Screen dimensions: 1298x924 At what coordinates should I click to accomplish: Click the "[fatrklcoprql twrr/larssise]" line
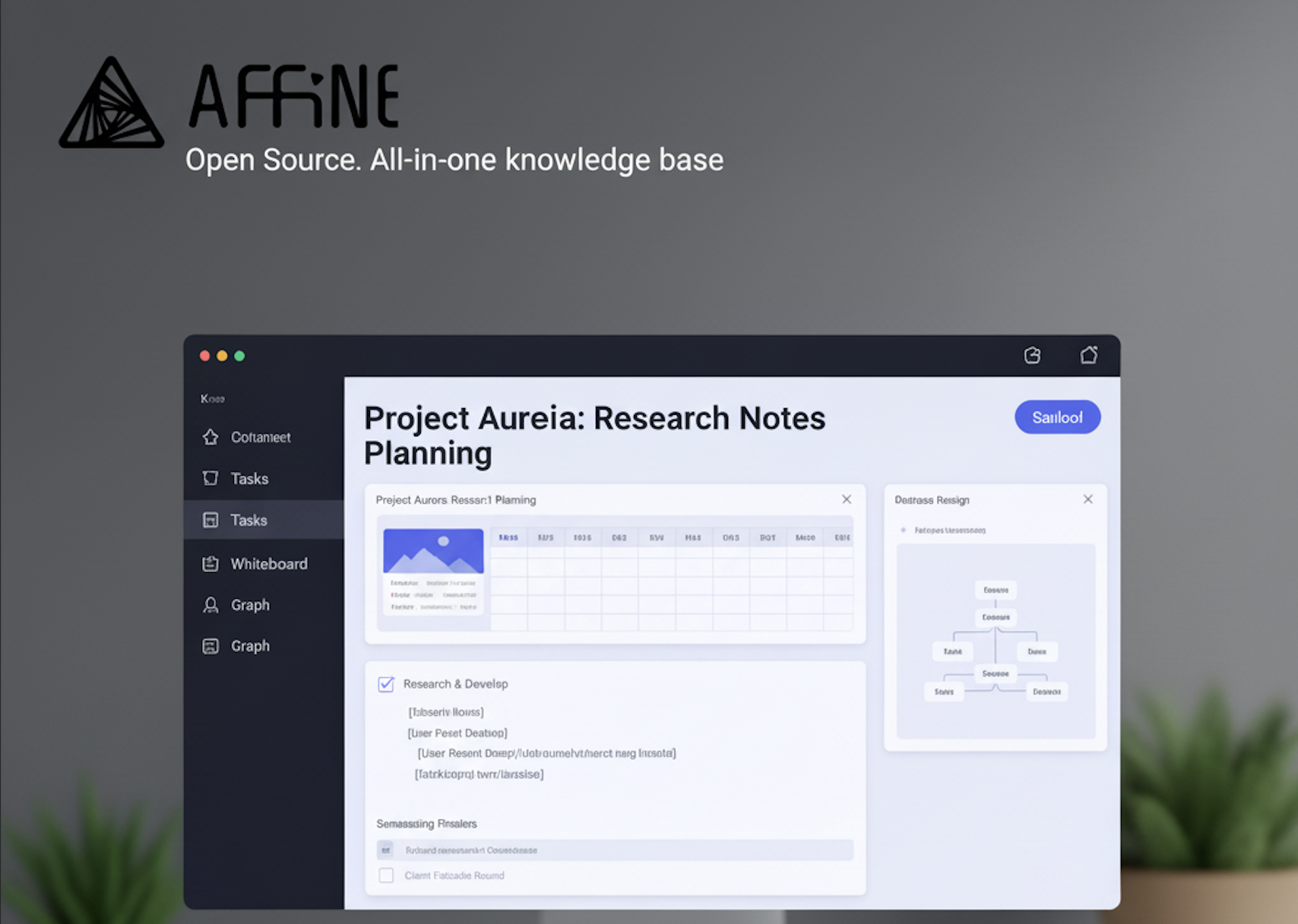click(479, 774)
